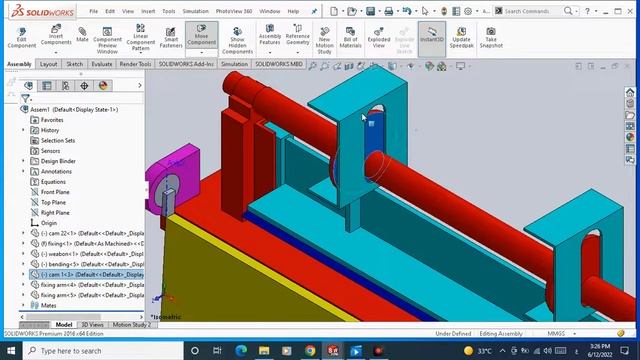Click the tree filter funnel icon
This screenshot has height=360, width=640.
pyautogui.click(x=25, y=98)
